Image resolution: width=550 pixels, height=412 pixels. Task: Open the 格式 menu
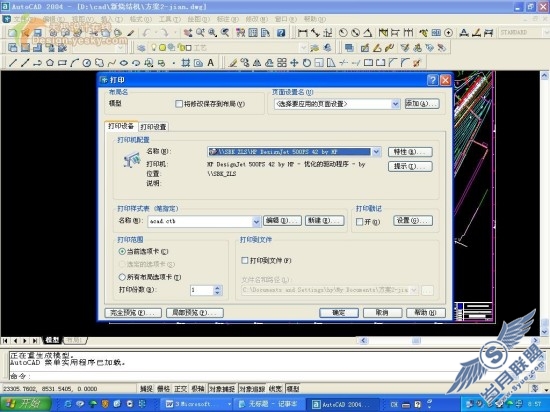(141, 19)
